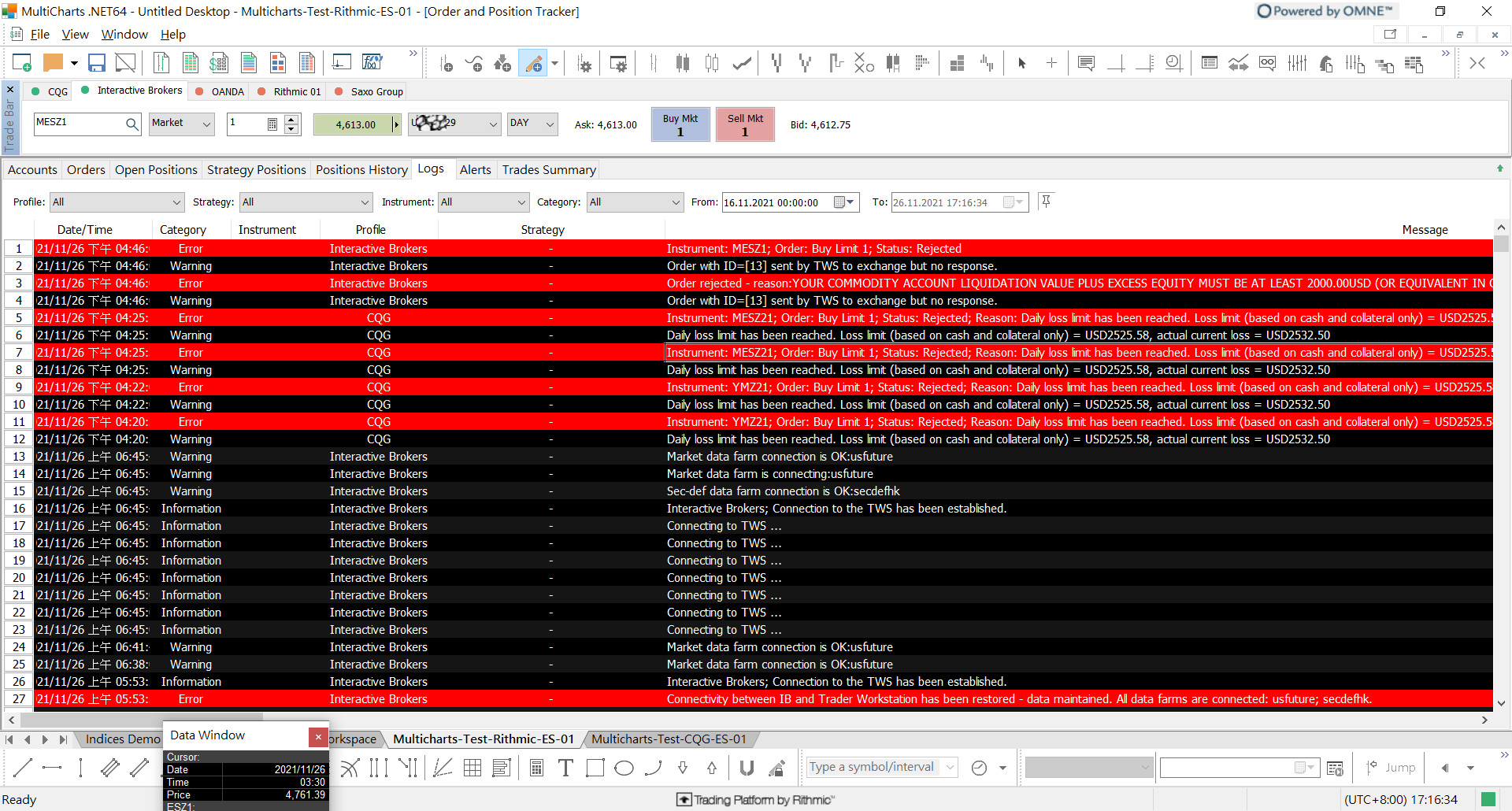The width and height of the screenshot is (1512, 811).
Task: Open the From date calendar picker
Action: [844, 202]
